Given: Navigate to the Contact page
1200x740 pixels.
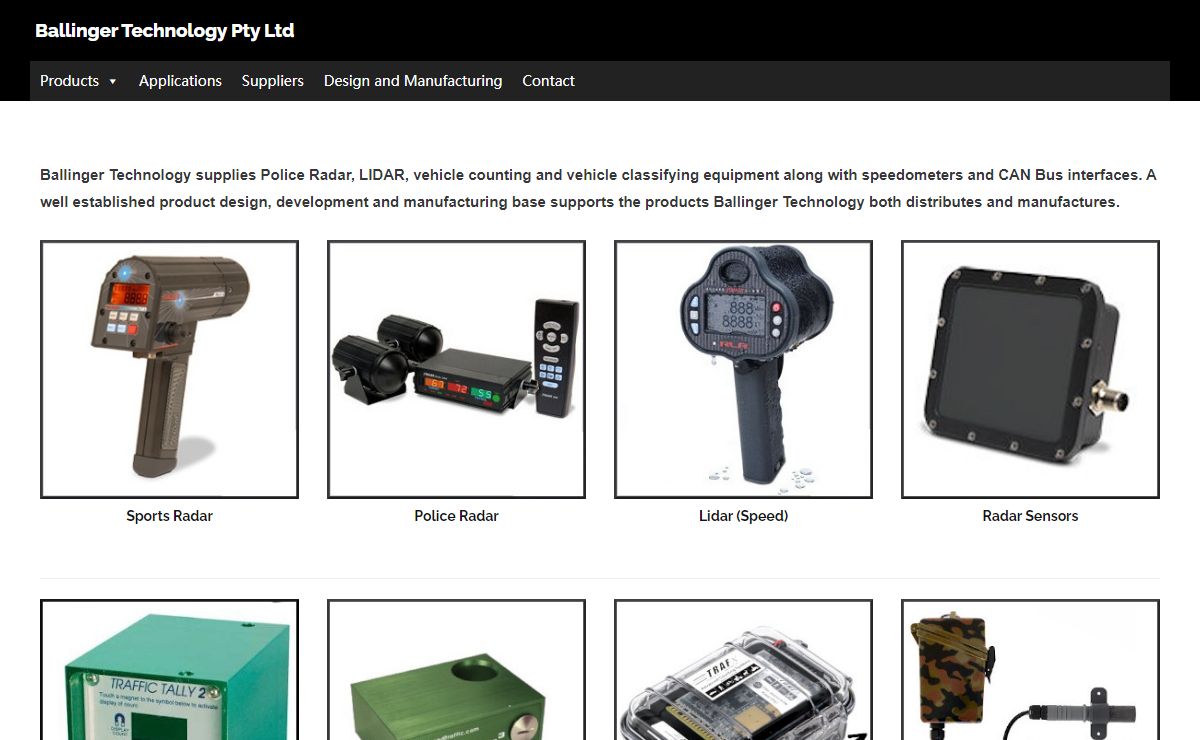Looking at the screenshot, I should [x=548, y=81].
